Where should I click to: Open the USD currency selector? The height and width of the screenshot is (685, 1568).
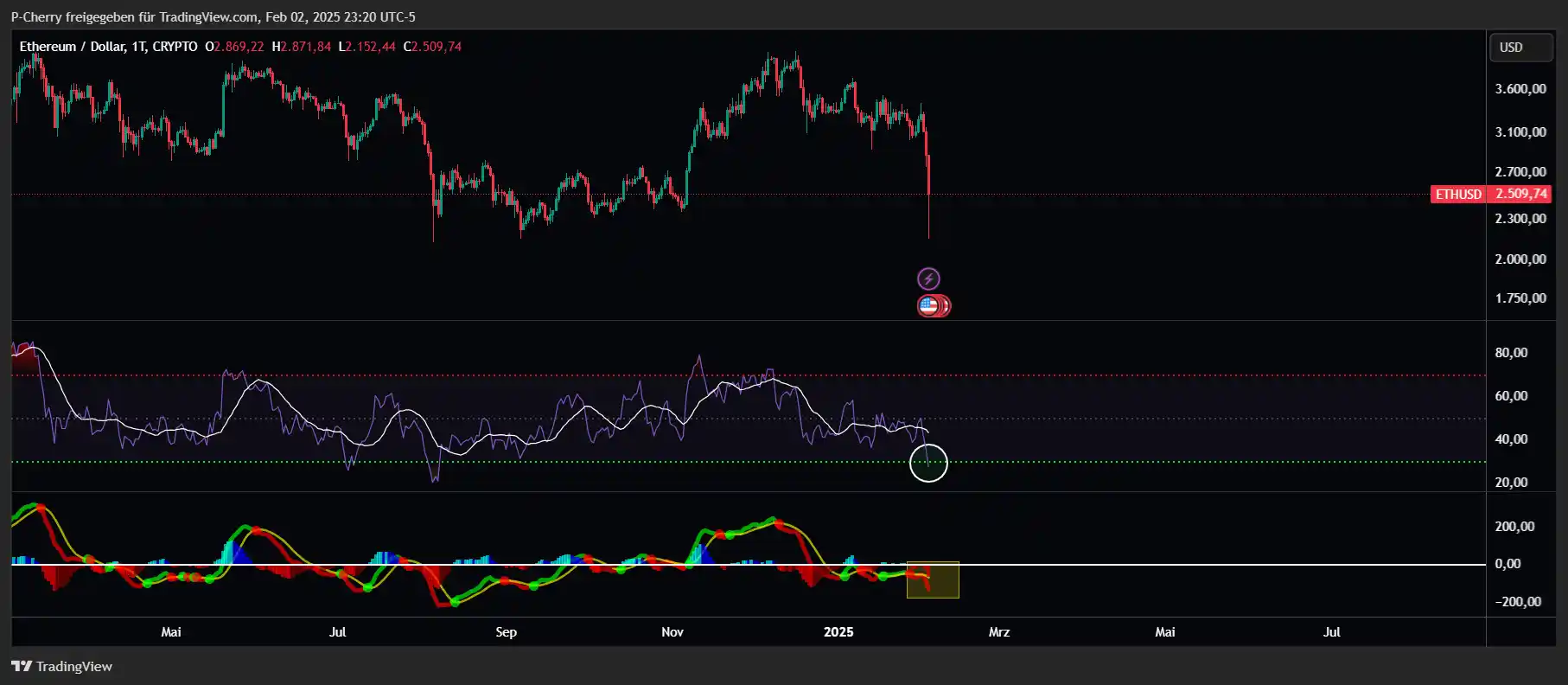[1520, 48]
